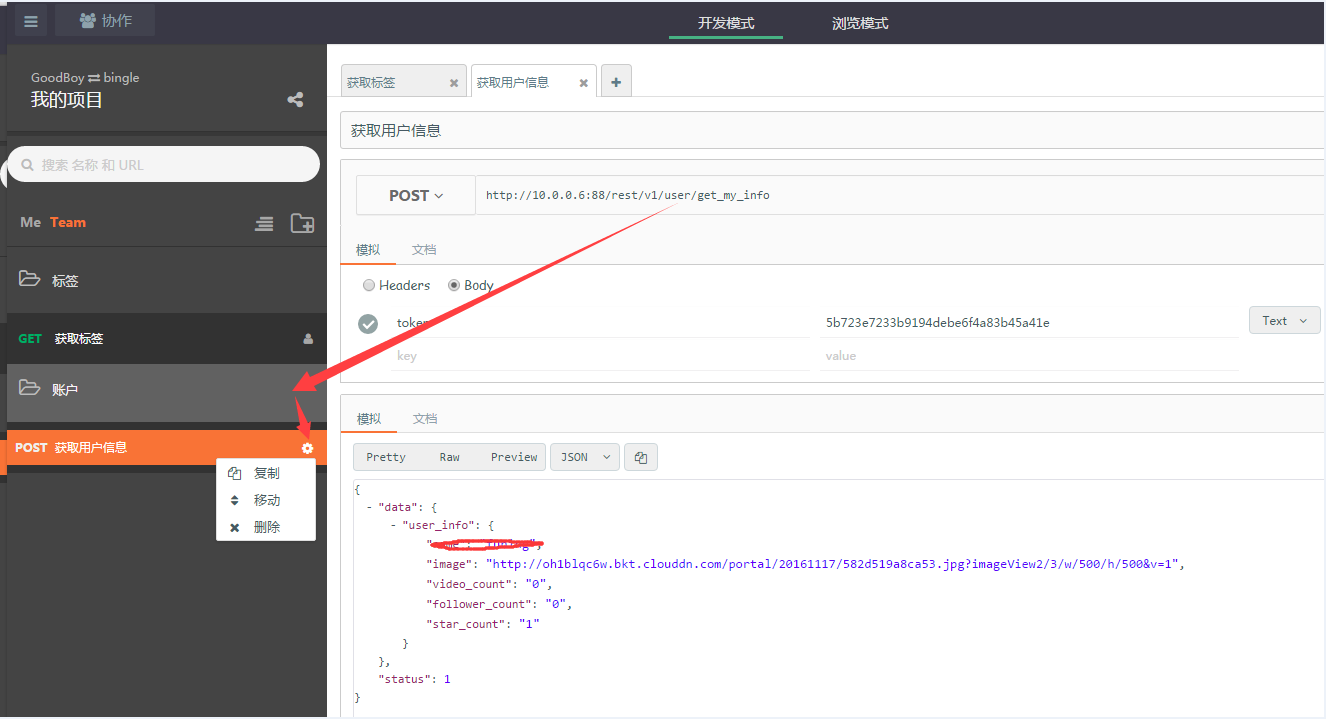Click the user icon on 获取标签 row
Viewport: 1326px width, 719px height.
point(308,339)
